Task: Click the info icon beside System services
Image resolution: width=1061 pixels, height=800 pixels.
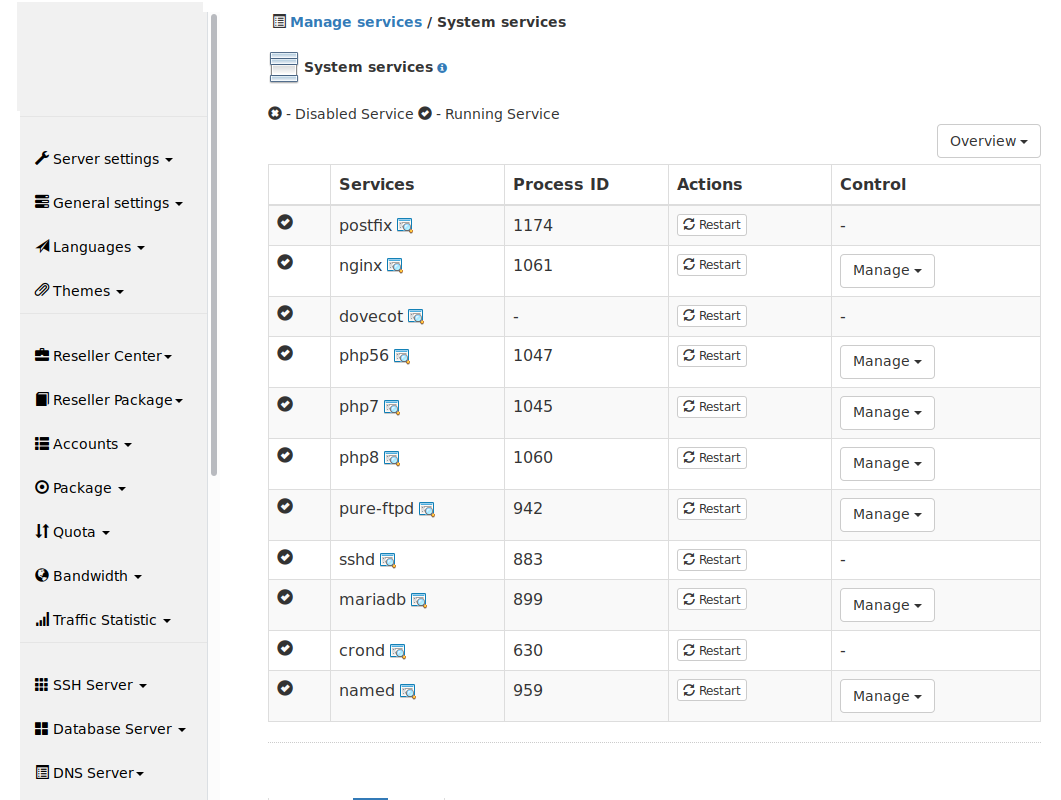Action: pos(442,68)
